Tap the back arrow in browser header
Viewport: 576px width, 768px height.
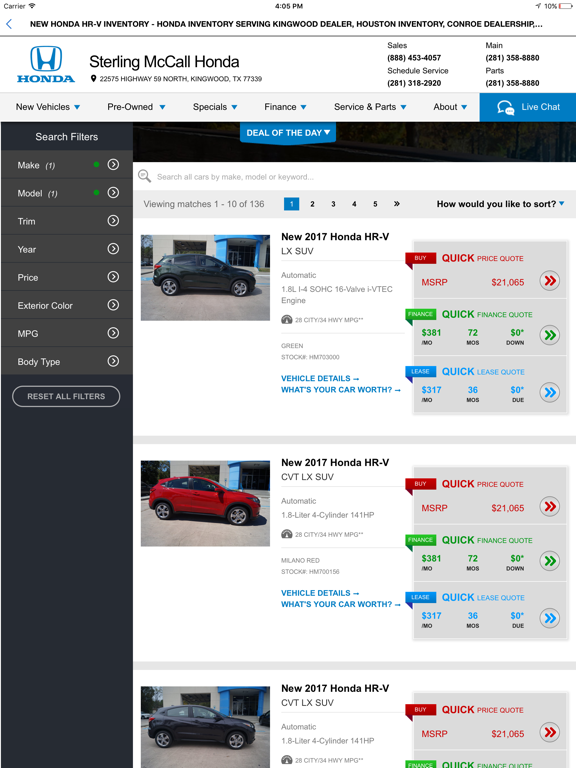coord(9,24)
